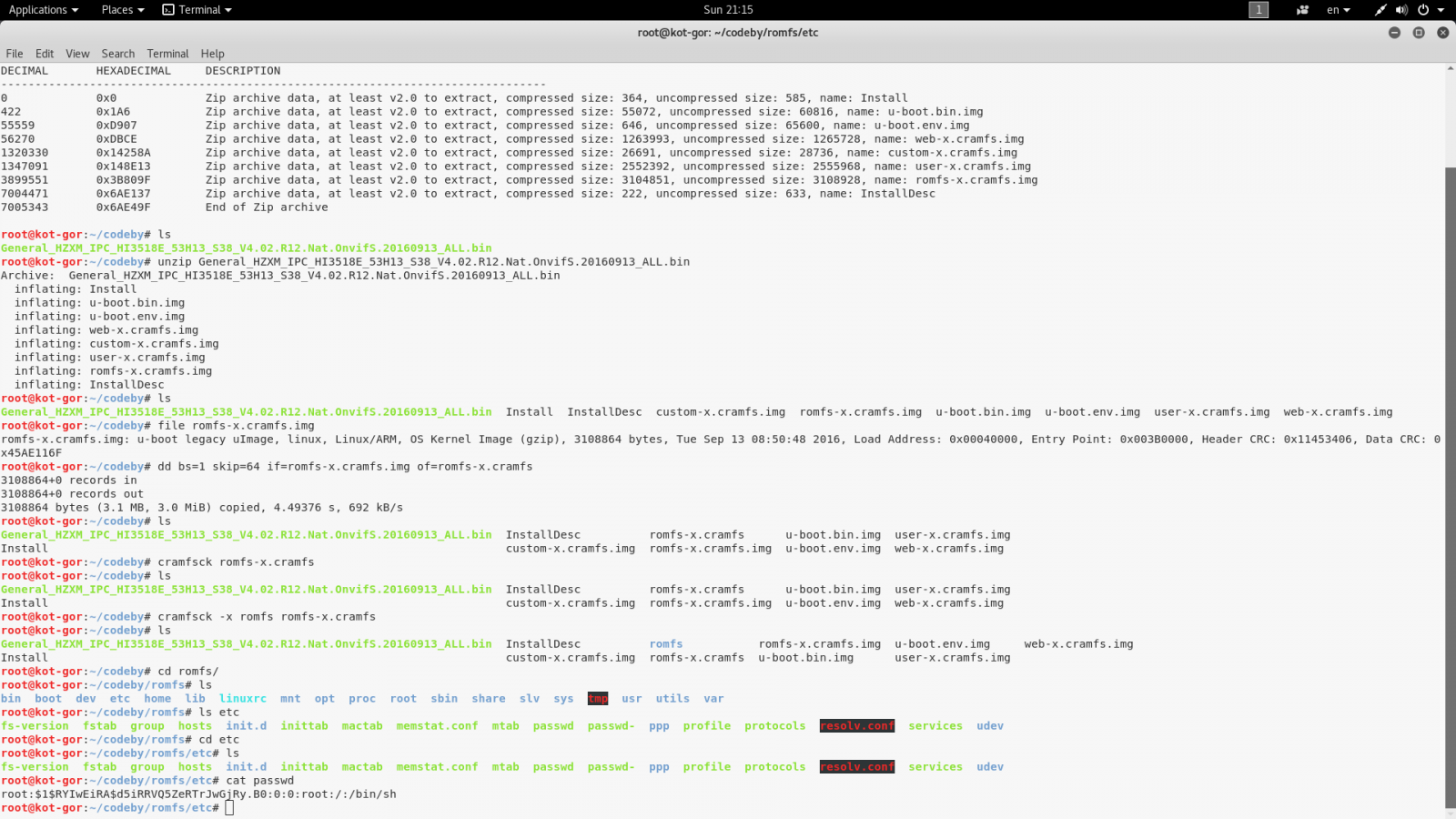1456x819 pixels.
Task: Minimize the terminal window
Action: [1394, 33]
